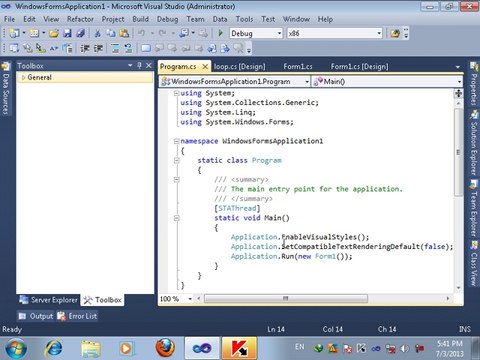
Task: Open the Tools menu
Action: pos(245,19)
